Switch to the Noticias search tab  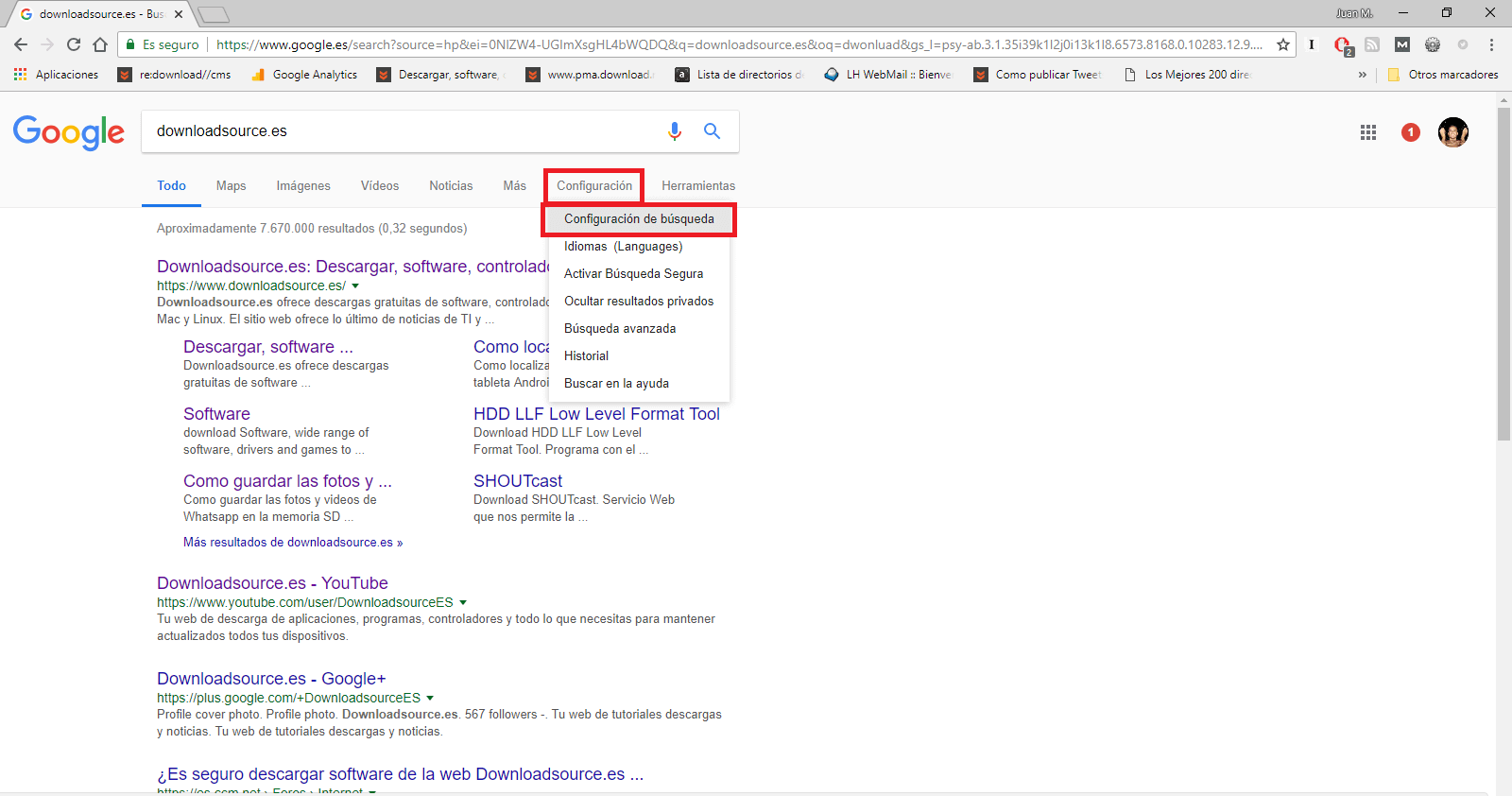pyautogui.click(x=451, y=186)
